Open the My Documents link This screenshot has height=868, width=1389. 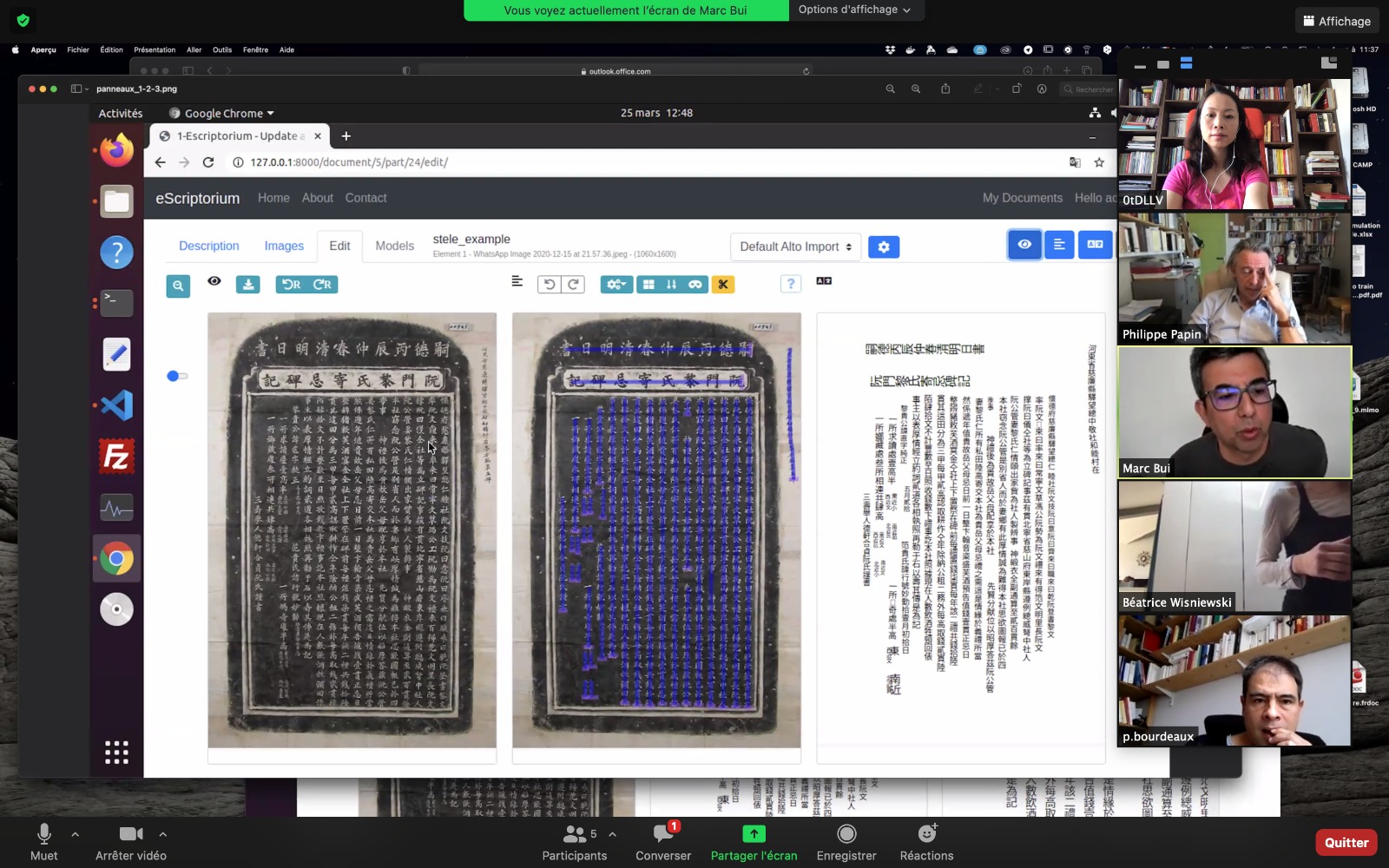[1022, 198]
